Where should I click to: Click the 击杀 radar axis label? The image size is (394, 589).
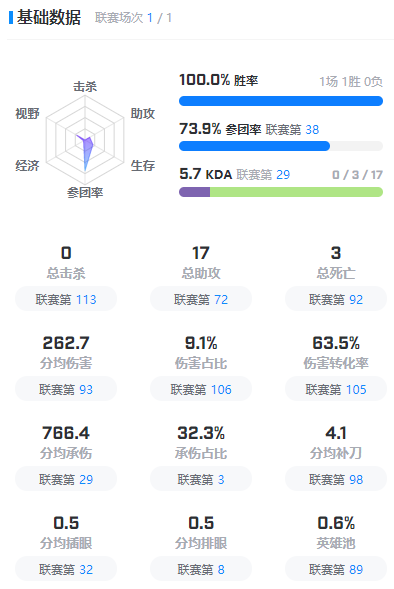click(85, 87)
